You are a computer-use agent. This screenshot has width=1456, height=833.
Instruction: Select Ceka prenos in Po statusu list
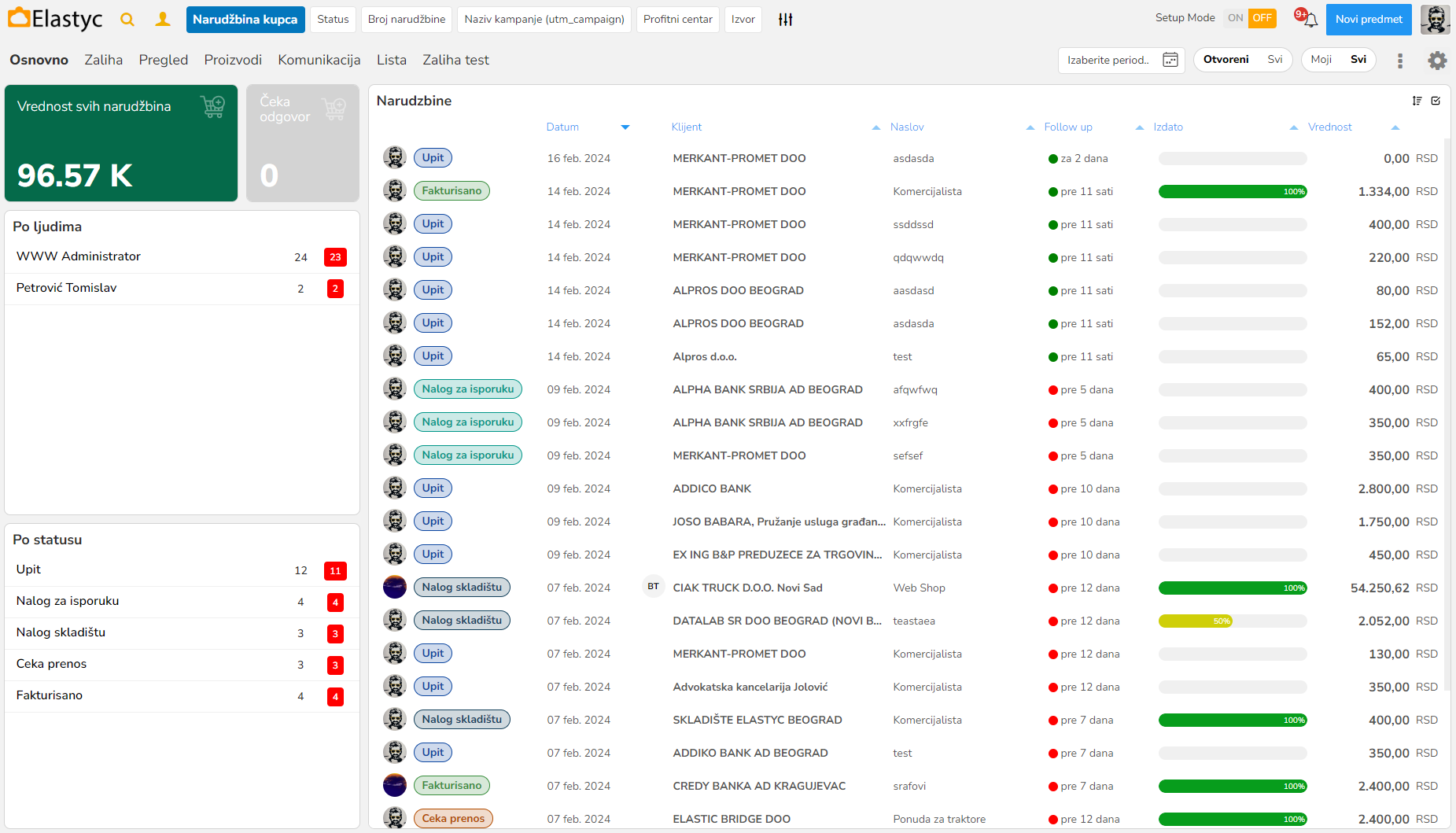coord(182,665)
